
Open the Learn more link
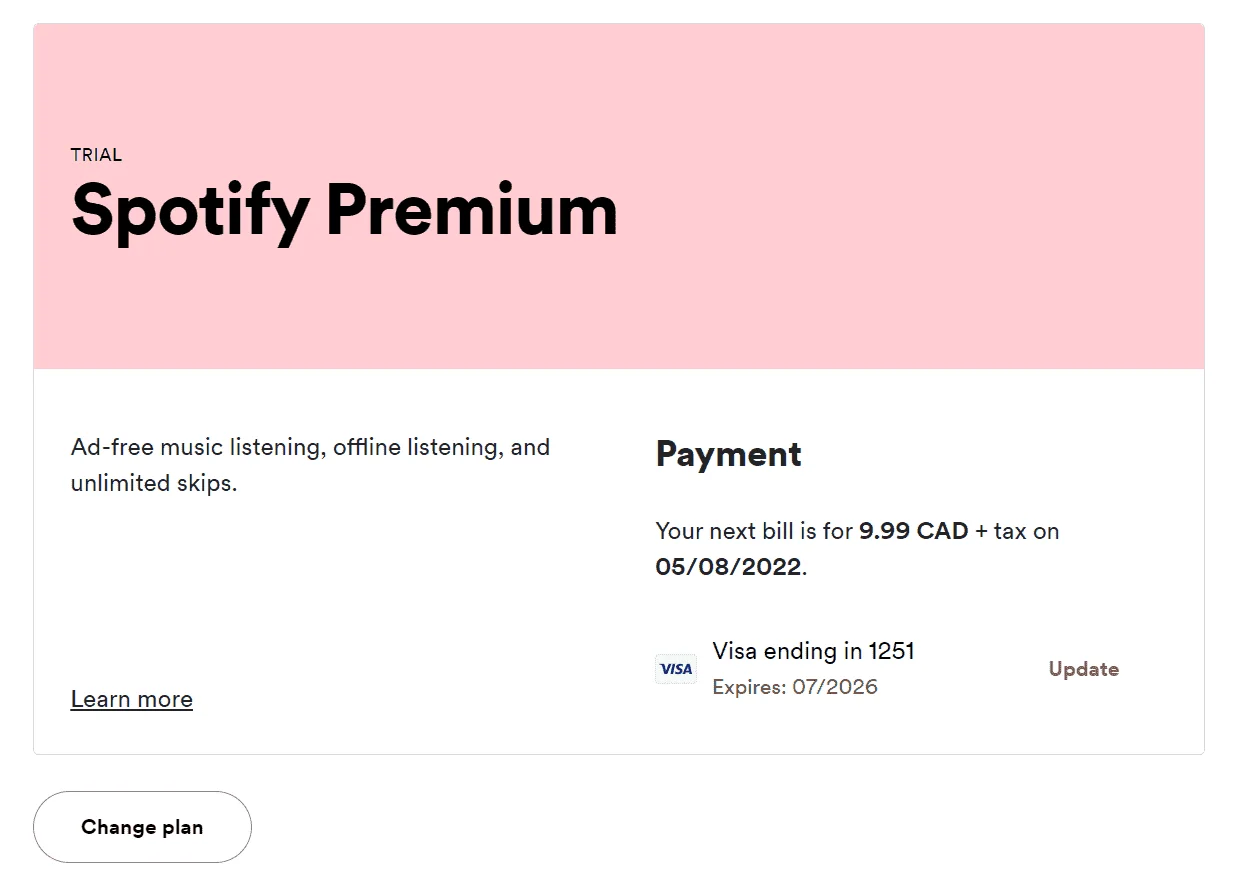point(132,699)
